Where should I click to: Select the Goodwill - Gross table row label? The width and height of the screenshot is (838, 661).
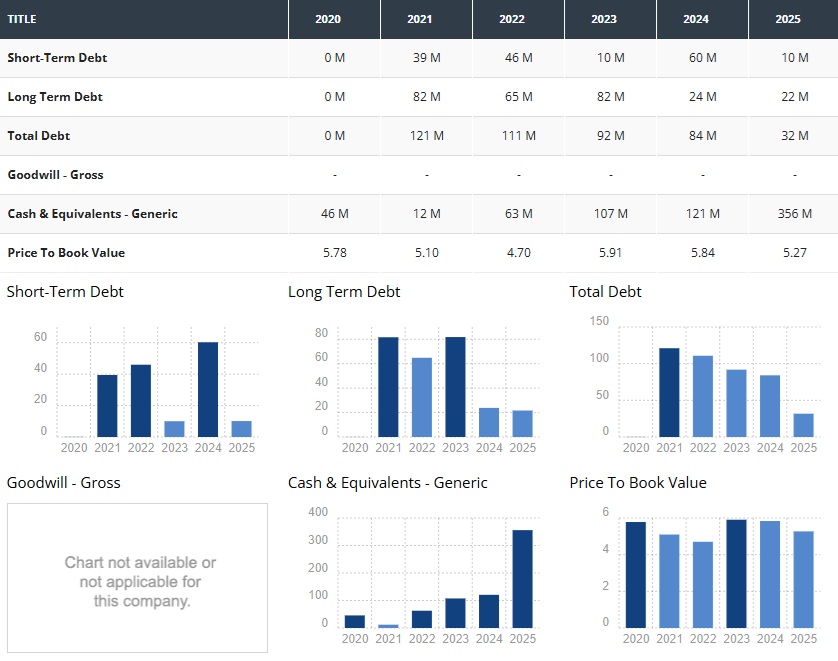[55, 175]
